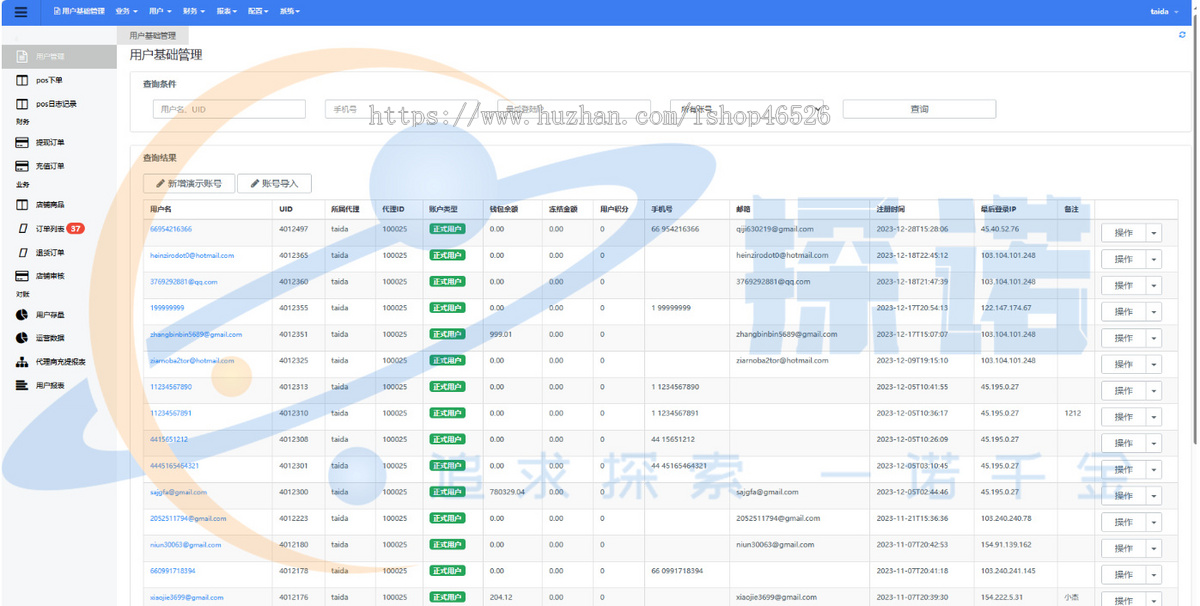Expand 操作 arrow for zhangbinbin5689@gmail.com row
Image resolution: width=1200 pixels, height=606 pixels.
point(1153,338)
